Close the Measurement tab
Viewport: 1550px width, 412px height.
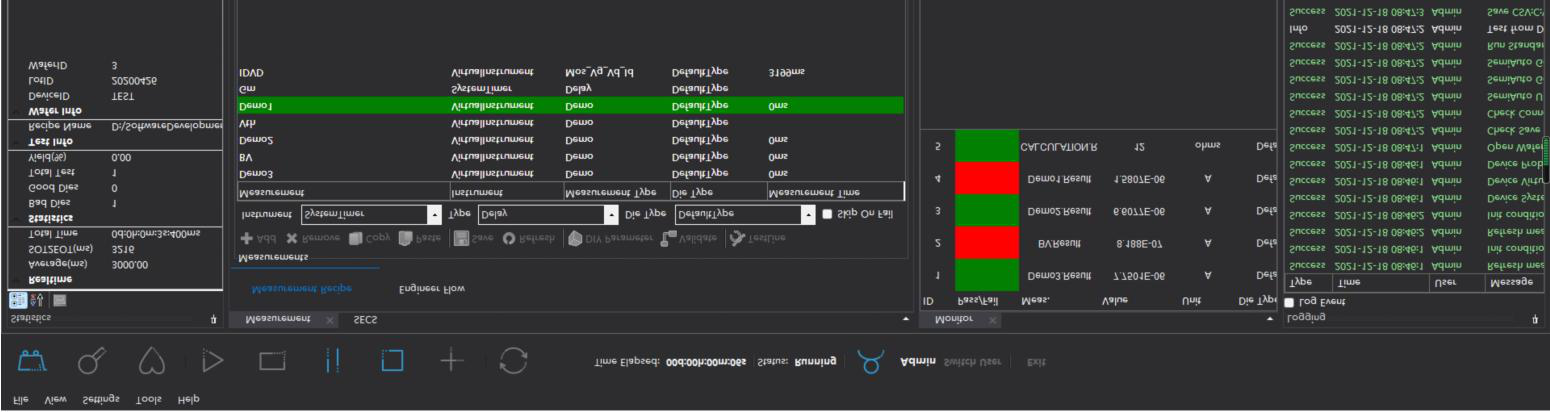pyautogui.click(x=331, y=321)
